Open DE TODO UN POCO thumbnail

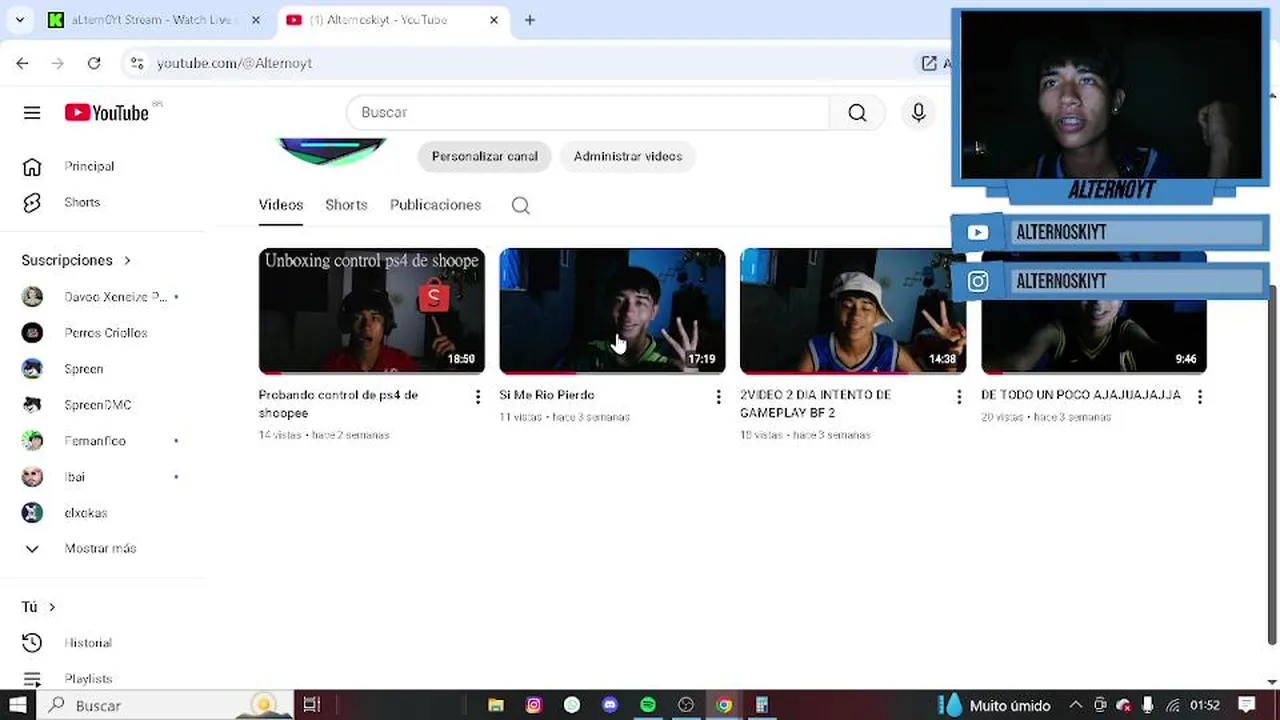(x=1094, y=311)
